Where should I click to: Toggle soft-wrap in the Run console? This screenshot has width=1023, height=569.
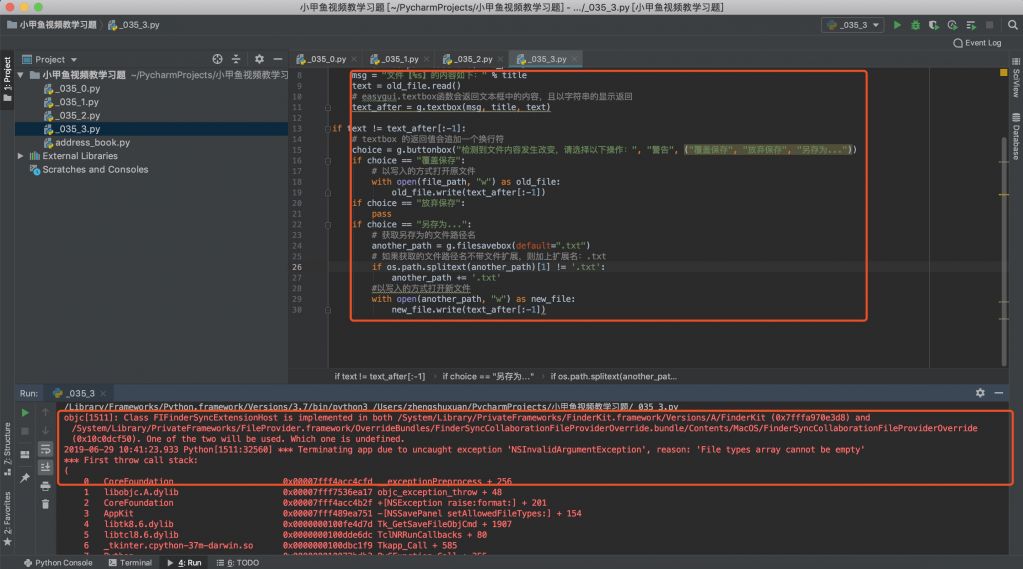(45, 449)
